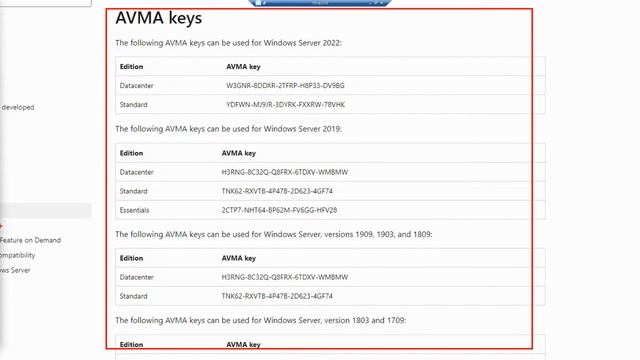Image resolution: width=640 pixels, height=360 pixels.
Task: Select the TNK62-RXVTB key in the Server 2019 table
Action: tap(277, 191)
